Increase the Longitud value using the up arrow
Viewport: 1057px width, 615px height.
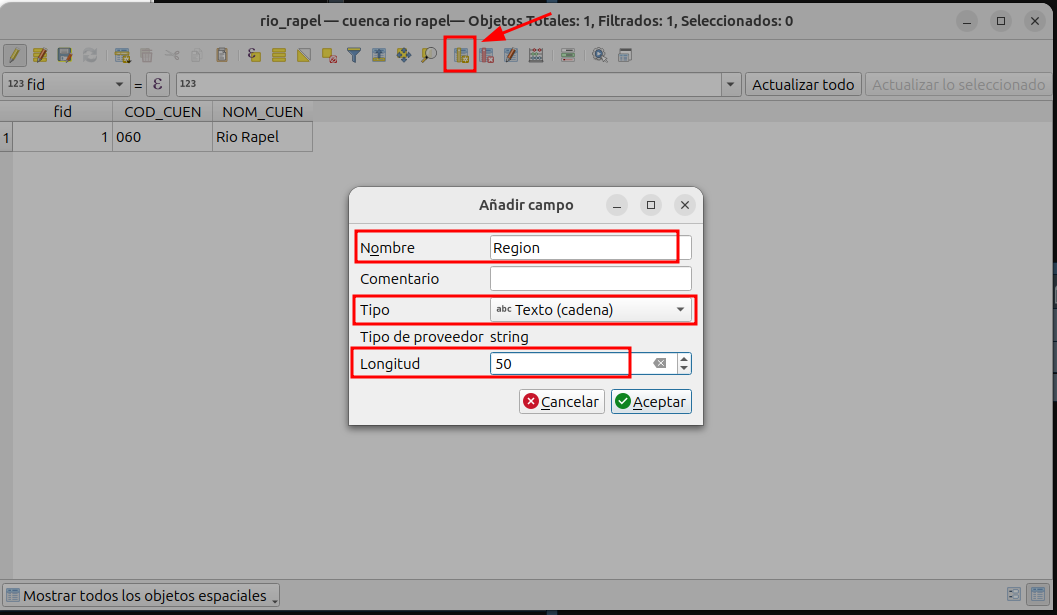[x=684, y=359]
